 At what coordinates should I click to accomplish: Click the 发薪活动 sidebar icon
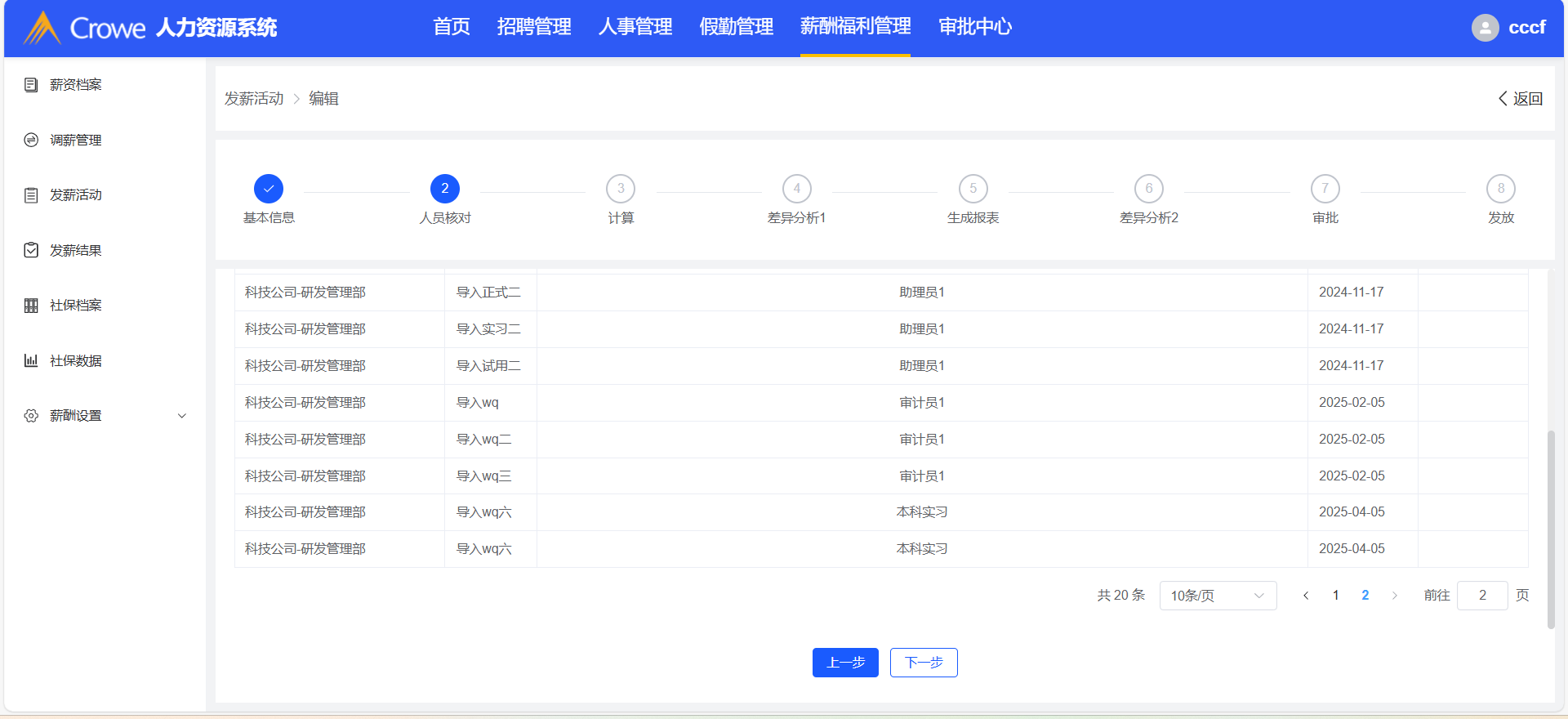tap(31, 195)
